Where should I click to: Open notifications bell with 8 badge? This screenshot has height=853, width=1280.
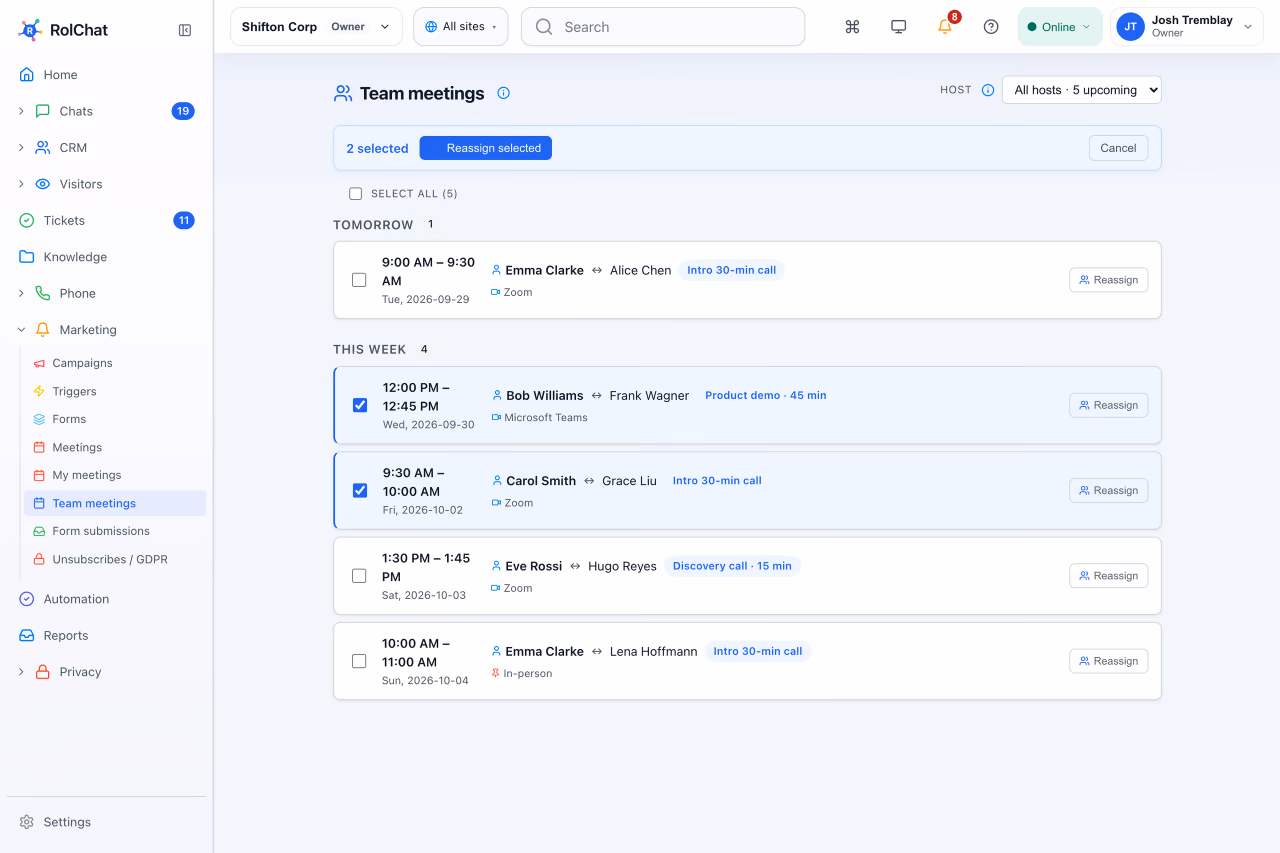tap(945, 27)
